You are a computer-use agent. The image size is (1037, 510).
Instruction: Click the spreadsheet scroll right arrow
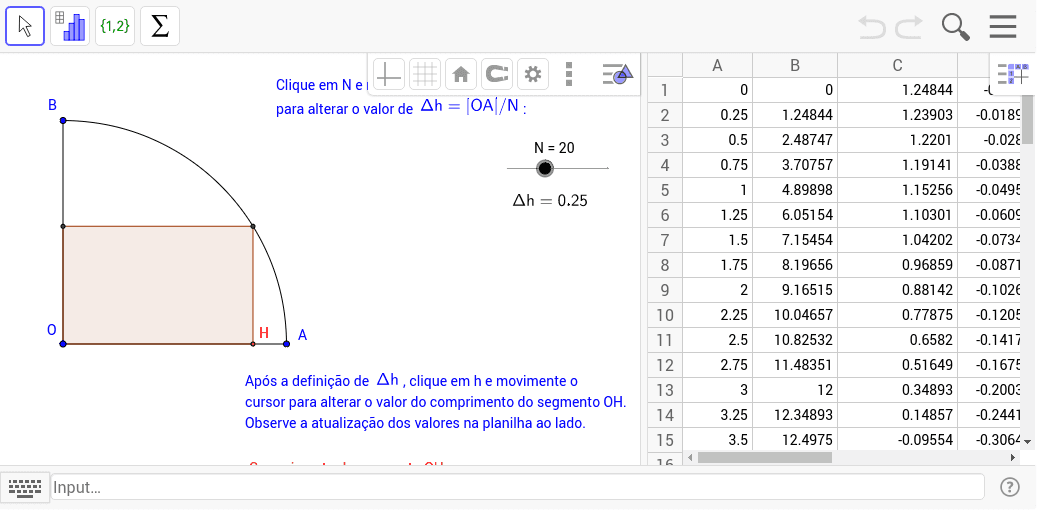click(1013, 457)
